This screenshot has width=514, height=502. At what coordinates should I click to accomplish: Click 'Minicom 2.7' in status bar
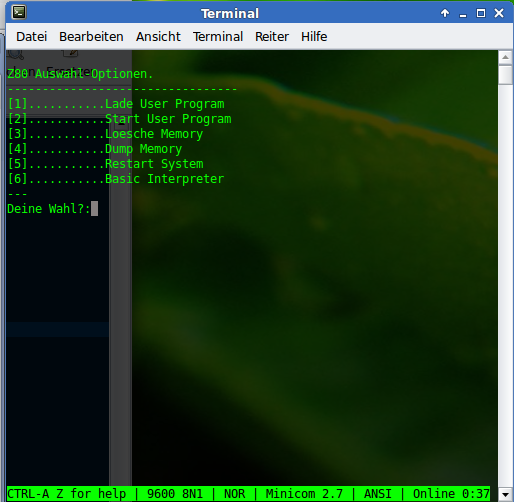pyautogui.click(x=304, y=494)
